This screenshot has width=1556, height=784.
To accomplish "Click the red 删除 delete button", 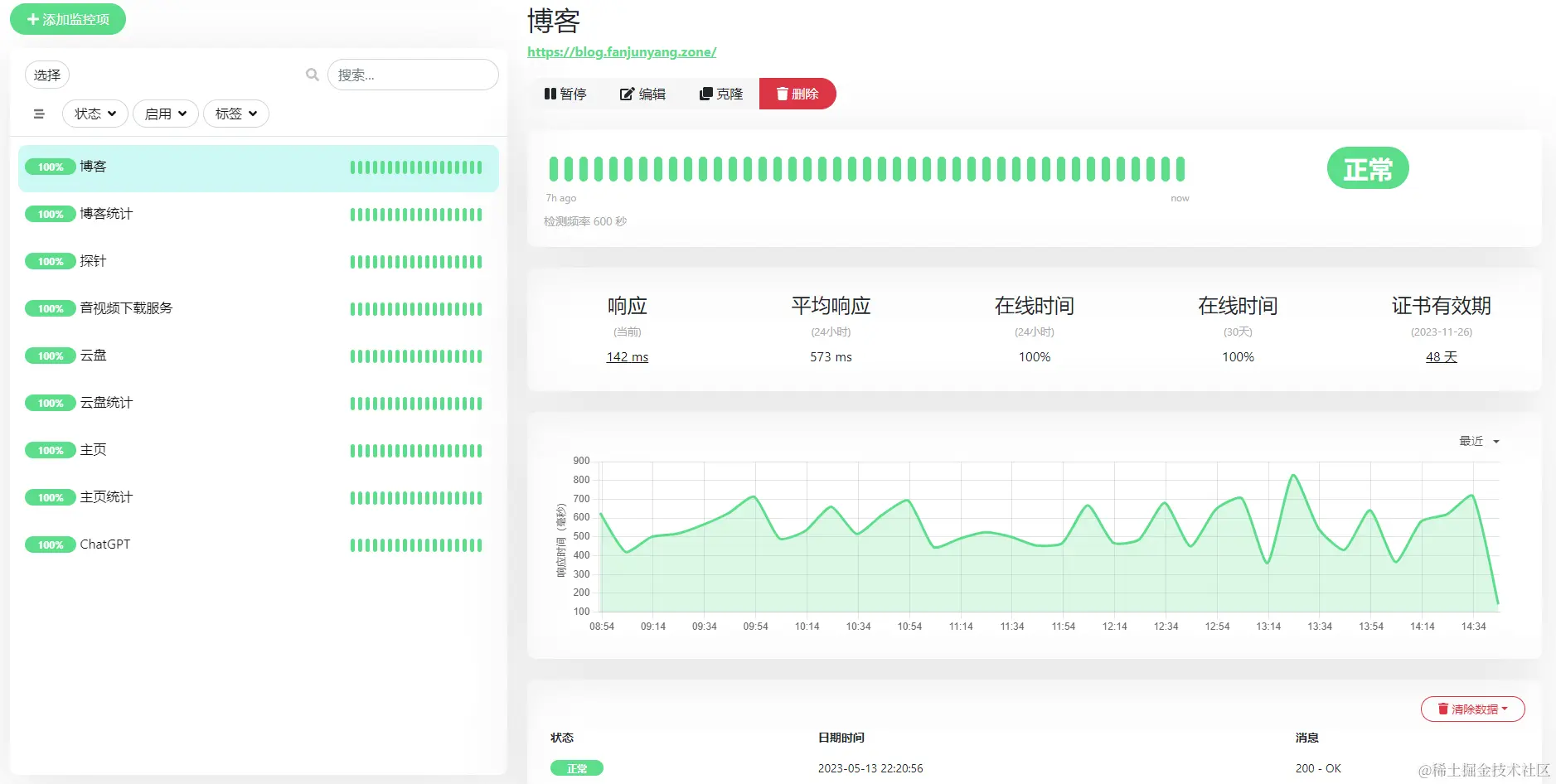I will tap(797, 94).
